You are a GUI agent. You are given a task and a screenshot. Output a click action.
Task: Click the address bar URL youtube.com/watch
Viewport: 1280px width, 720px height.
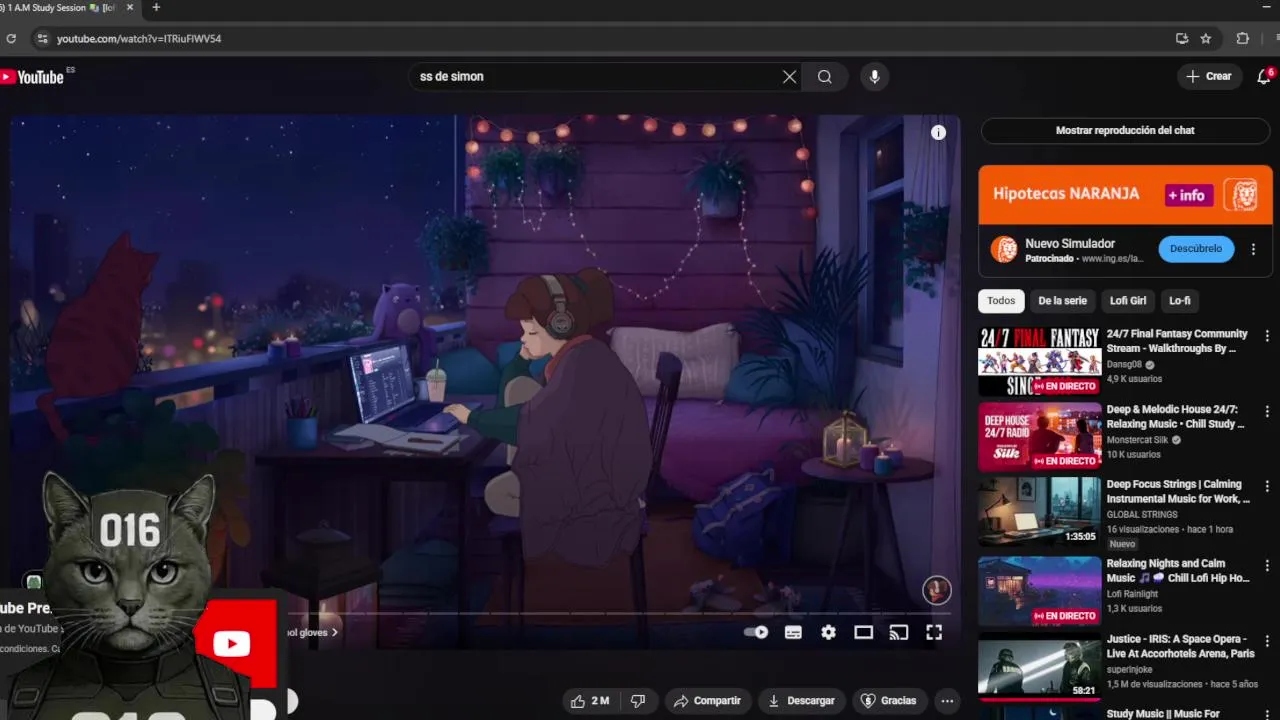pyautogui.click(x=139, y=39)
